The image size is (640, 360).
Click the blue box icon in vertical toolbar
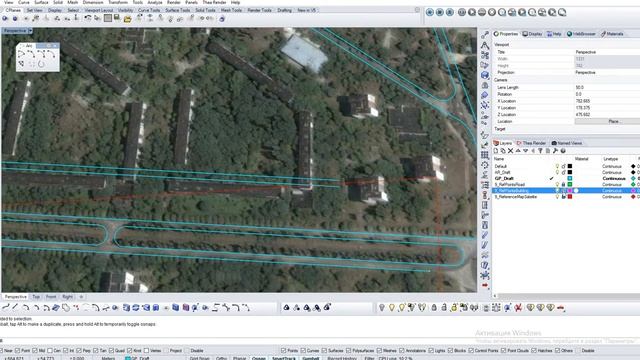click(x=485, y=75)
